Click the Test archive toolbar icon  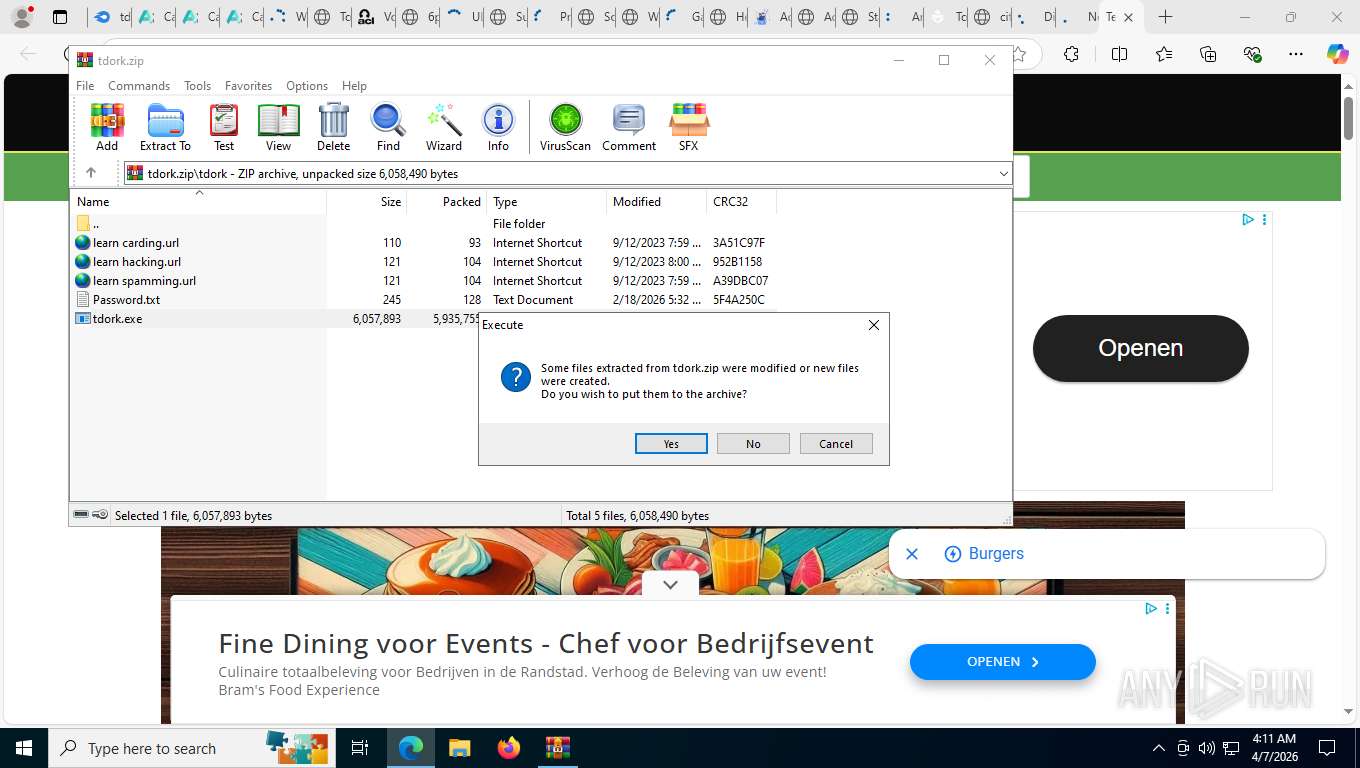click(x=224, y=127)
